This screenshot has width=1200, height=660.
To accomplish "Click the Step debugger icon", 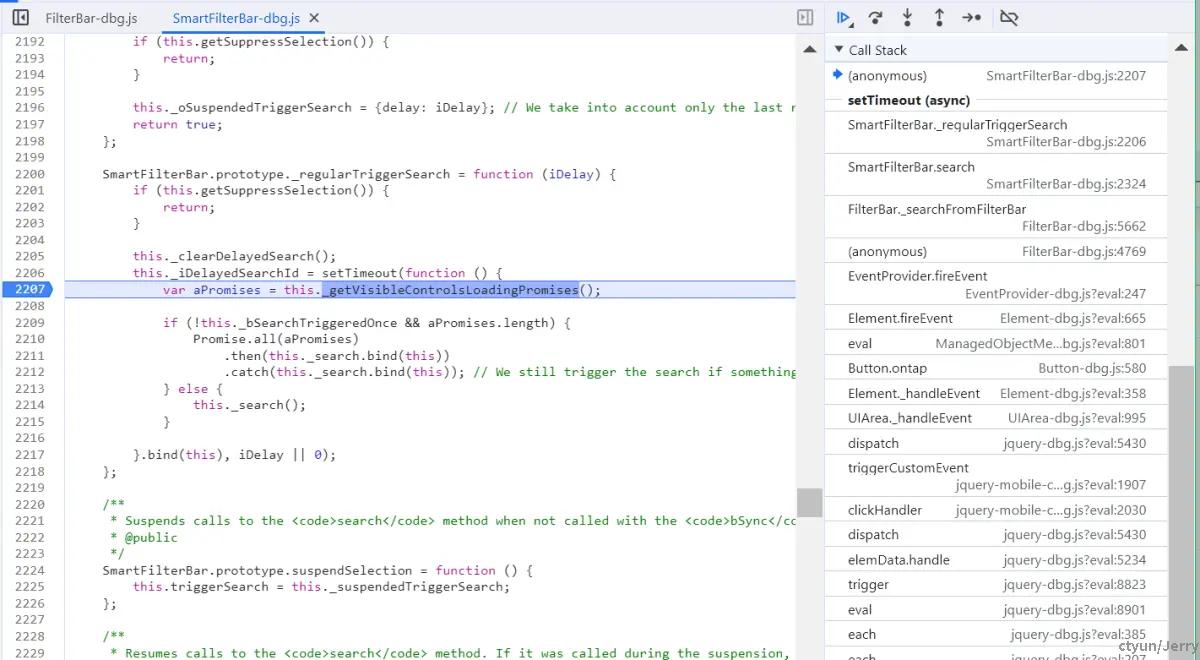I will [971, 18].
